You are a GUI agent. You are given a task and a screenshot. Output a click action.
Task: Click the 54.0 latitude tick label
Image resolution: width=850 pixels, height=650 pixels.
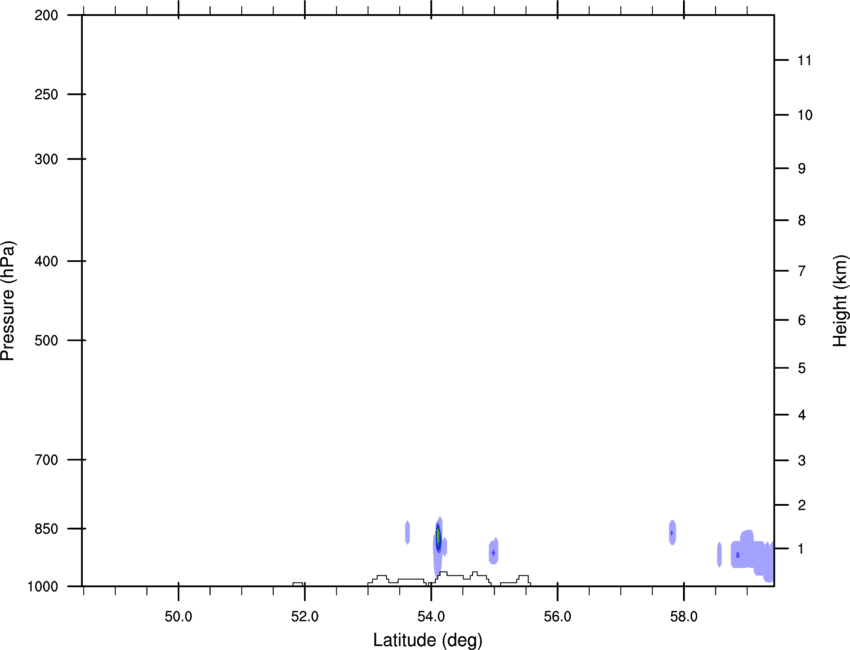431,617
